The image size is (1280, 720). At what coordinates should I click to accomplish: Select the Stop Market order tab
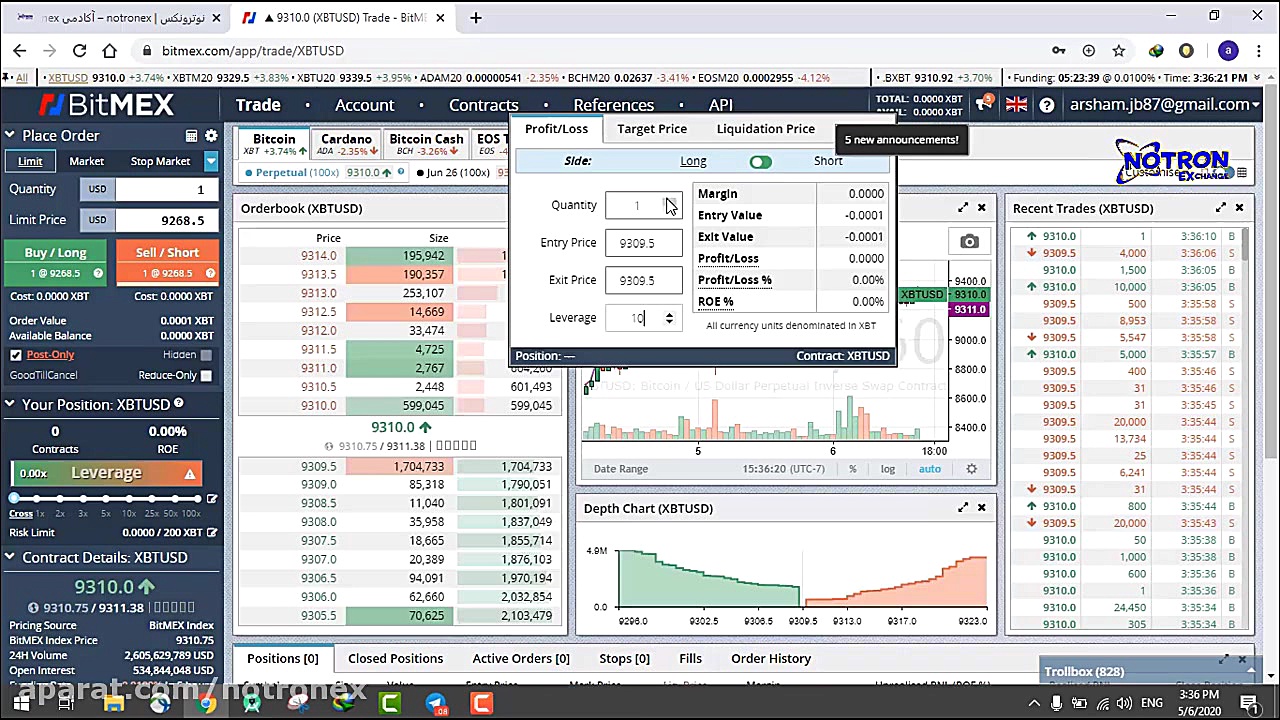[x=160, y=161]
